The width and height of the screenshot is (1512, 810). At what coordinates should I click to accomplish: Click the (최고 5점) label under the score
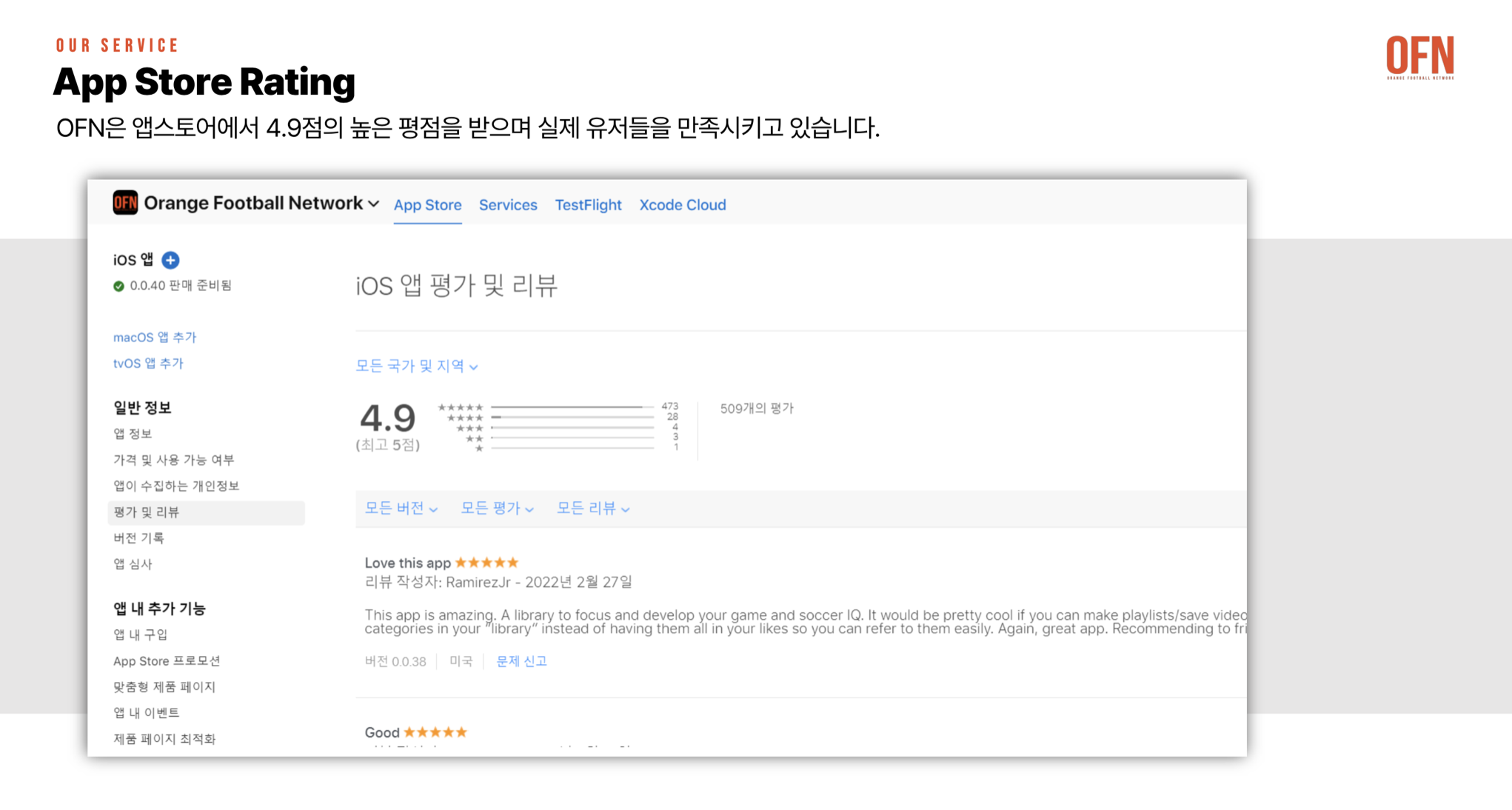(388, 445)
